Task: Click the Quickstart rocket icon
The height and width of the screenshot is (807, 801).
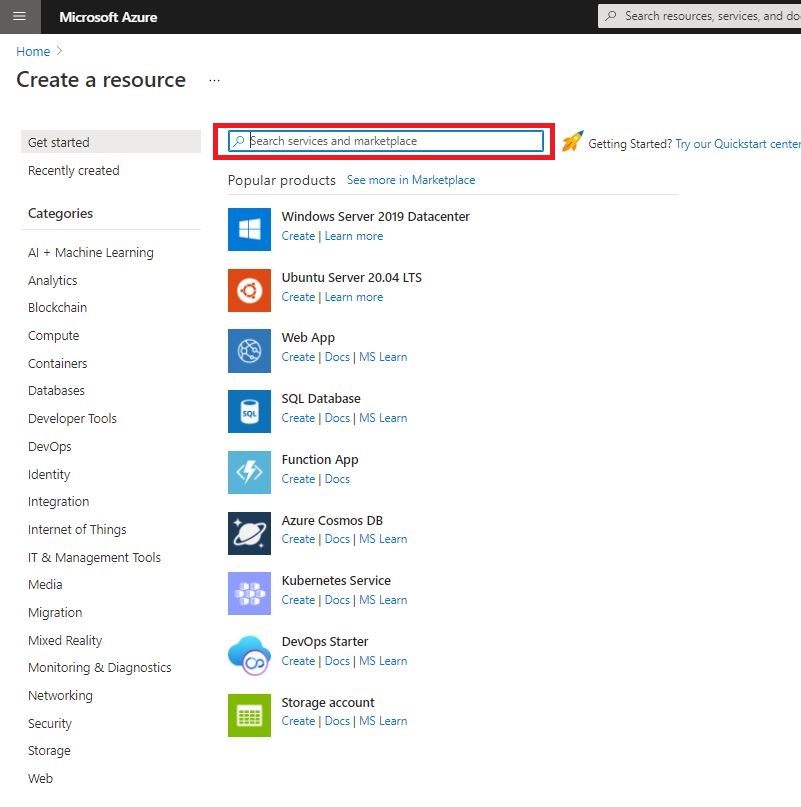Action: pos(572,141)
